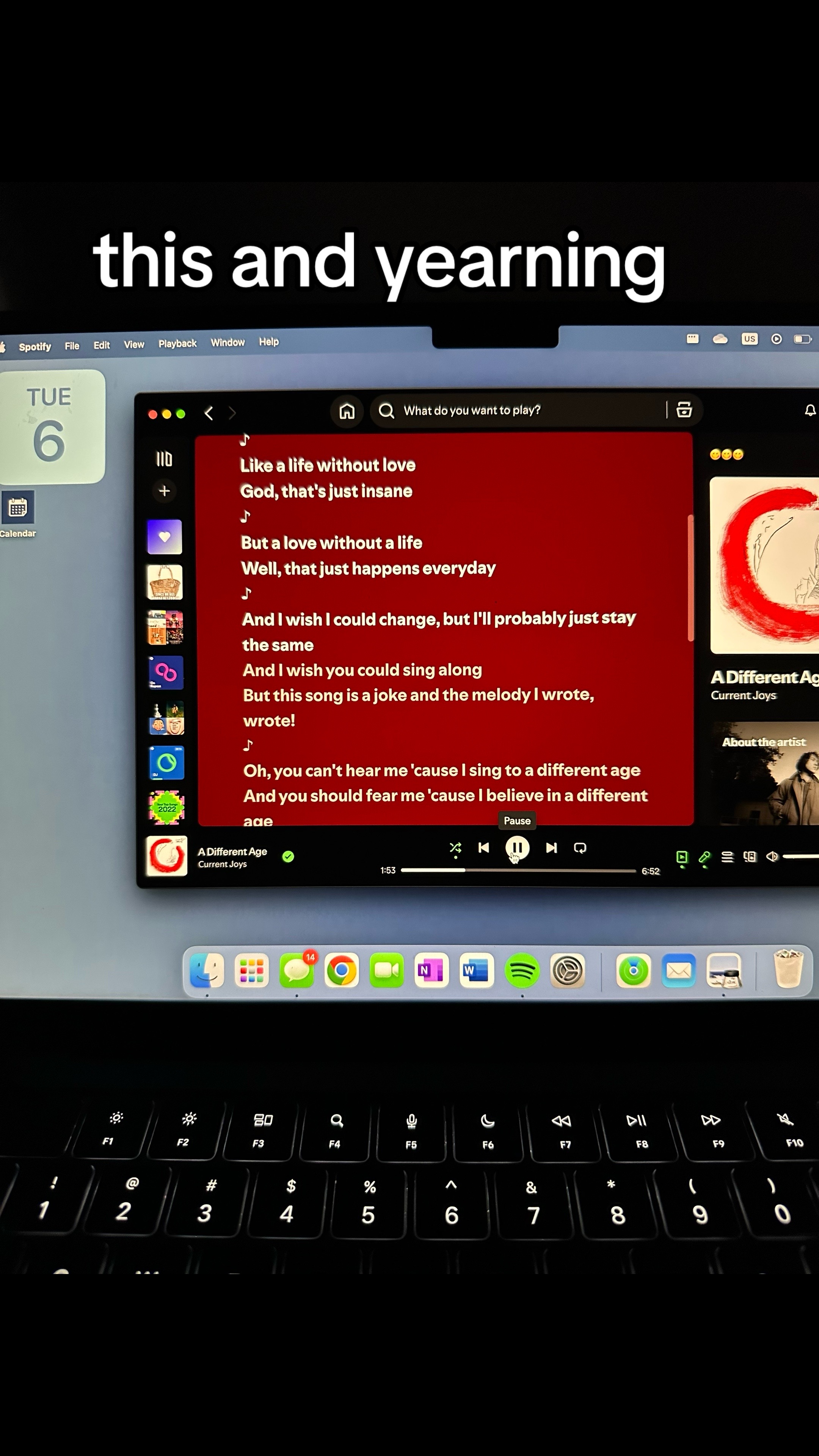Open the View menu

click(x=134, y=344)
